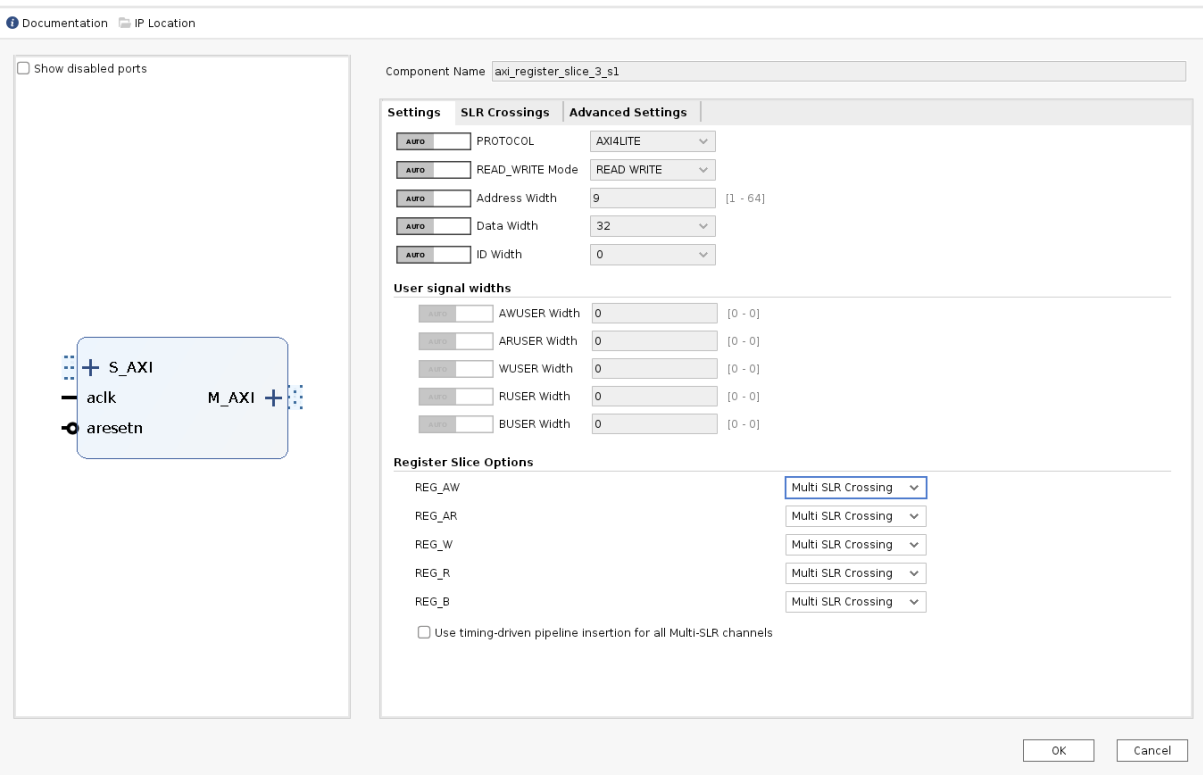Click the 'Register Slice Options' heading
The width and height of the screenshot is (1203, 775).
click(x=461, y=462)
